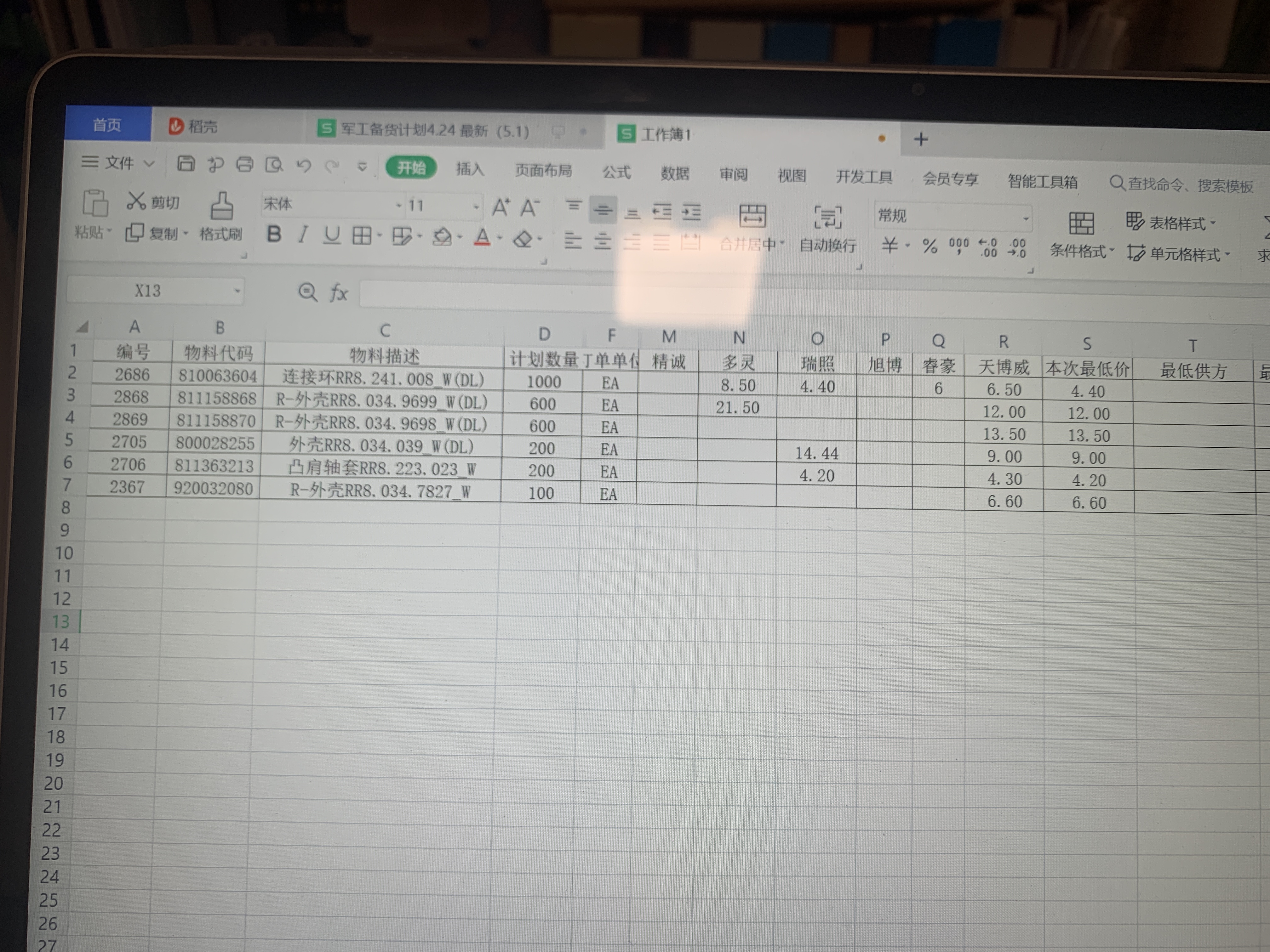Toggle Underline formatting

pos(332,235)
